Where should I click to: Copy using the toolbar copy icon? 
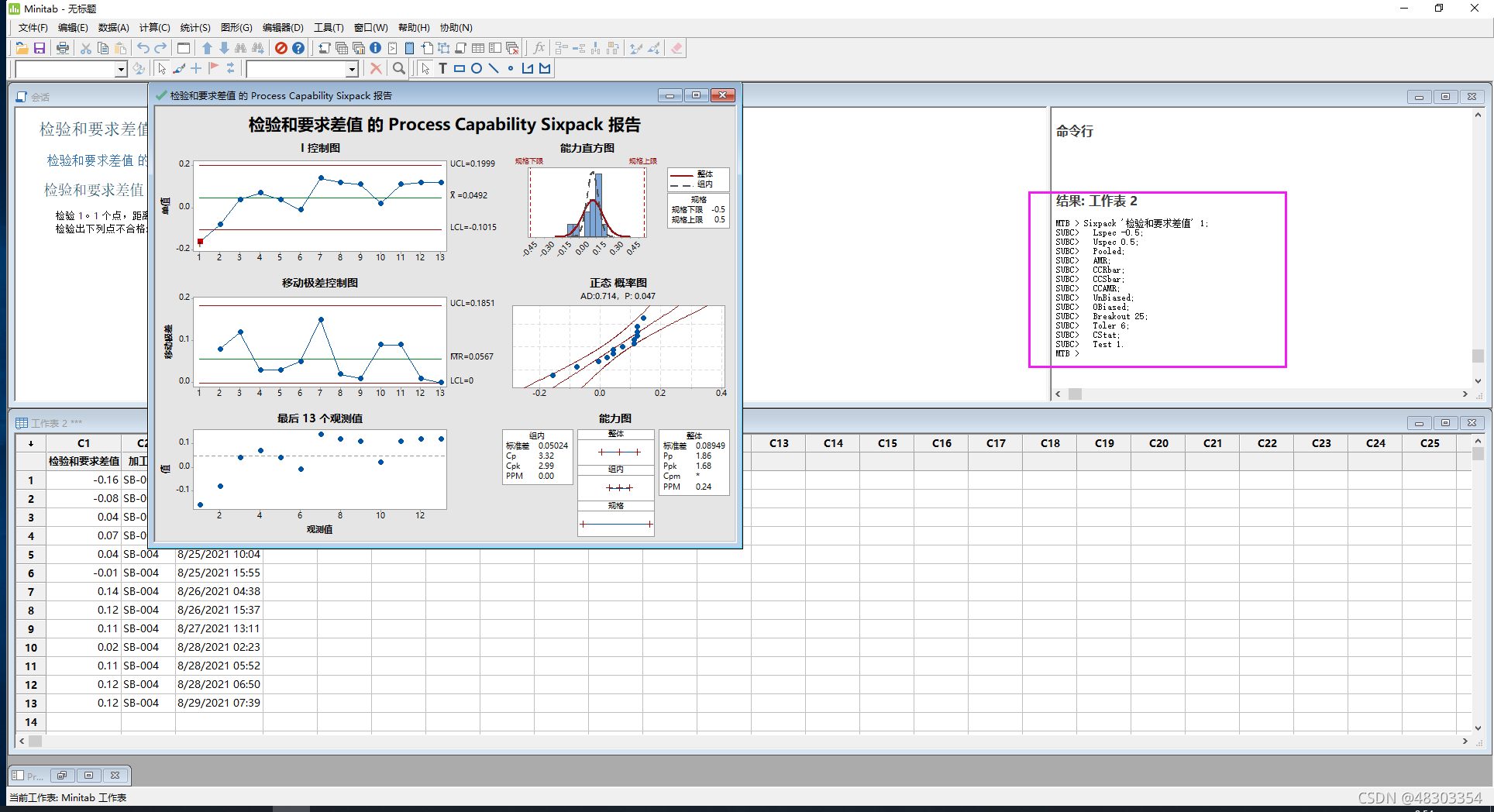point(102,48)
